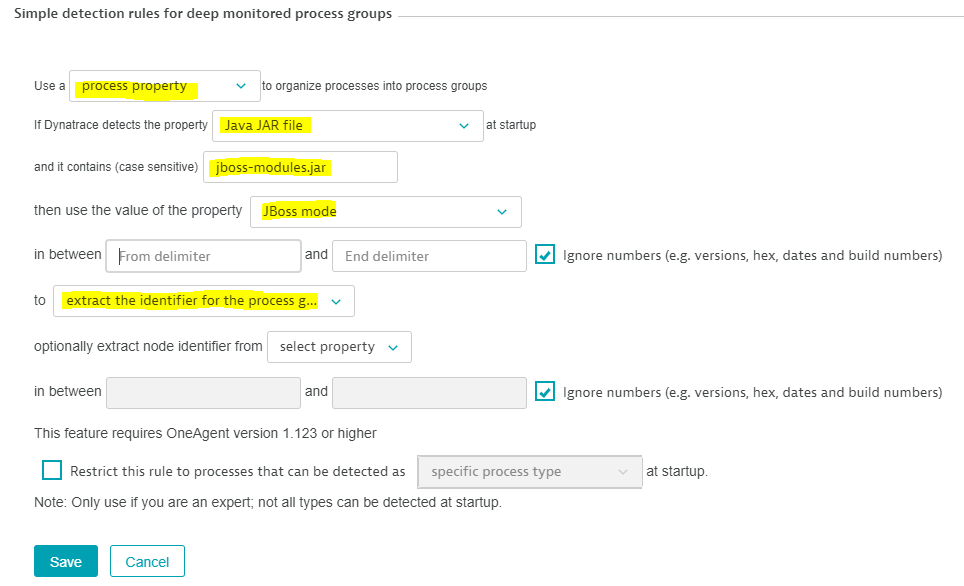Open the "select property" node identifier dropdown
The width and height of the screenshot is (964, 586).
[x=339, y=347]
